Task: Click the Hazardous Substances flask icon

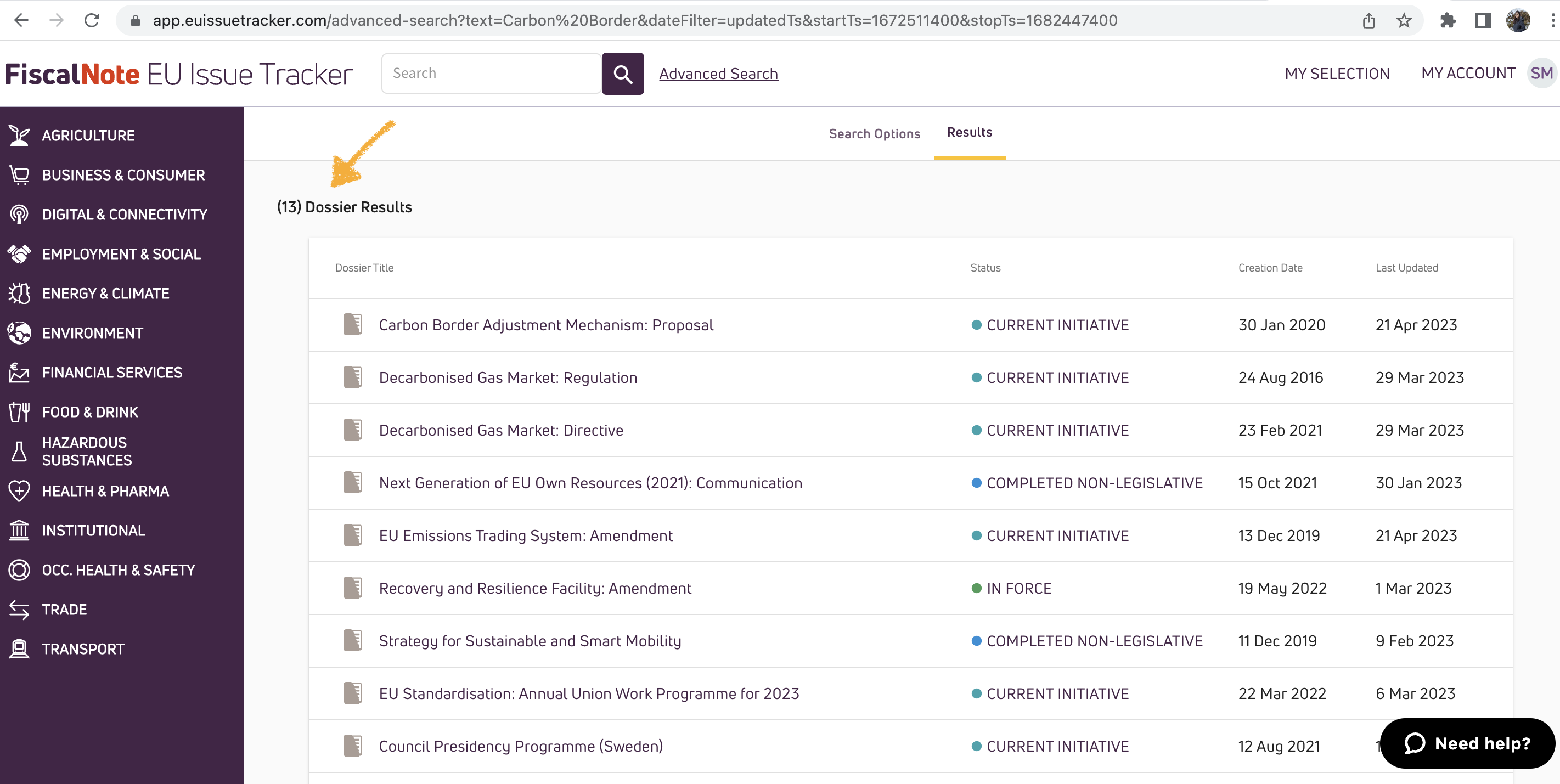Action: tap(19, 452)
